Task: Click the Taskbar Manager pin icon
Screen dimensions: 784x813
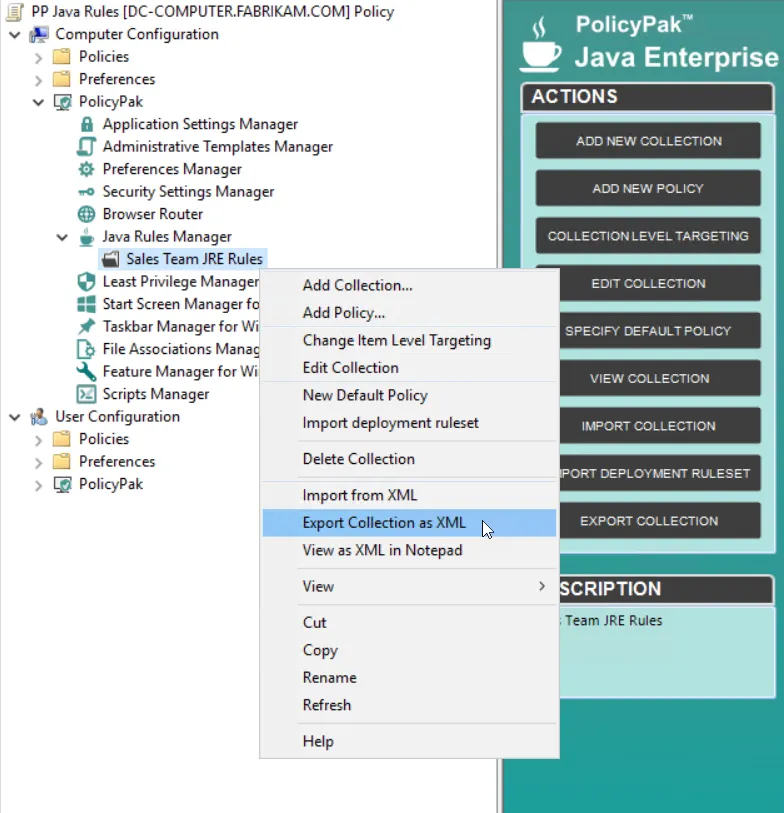Action: click(86, 327)
